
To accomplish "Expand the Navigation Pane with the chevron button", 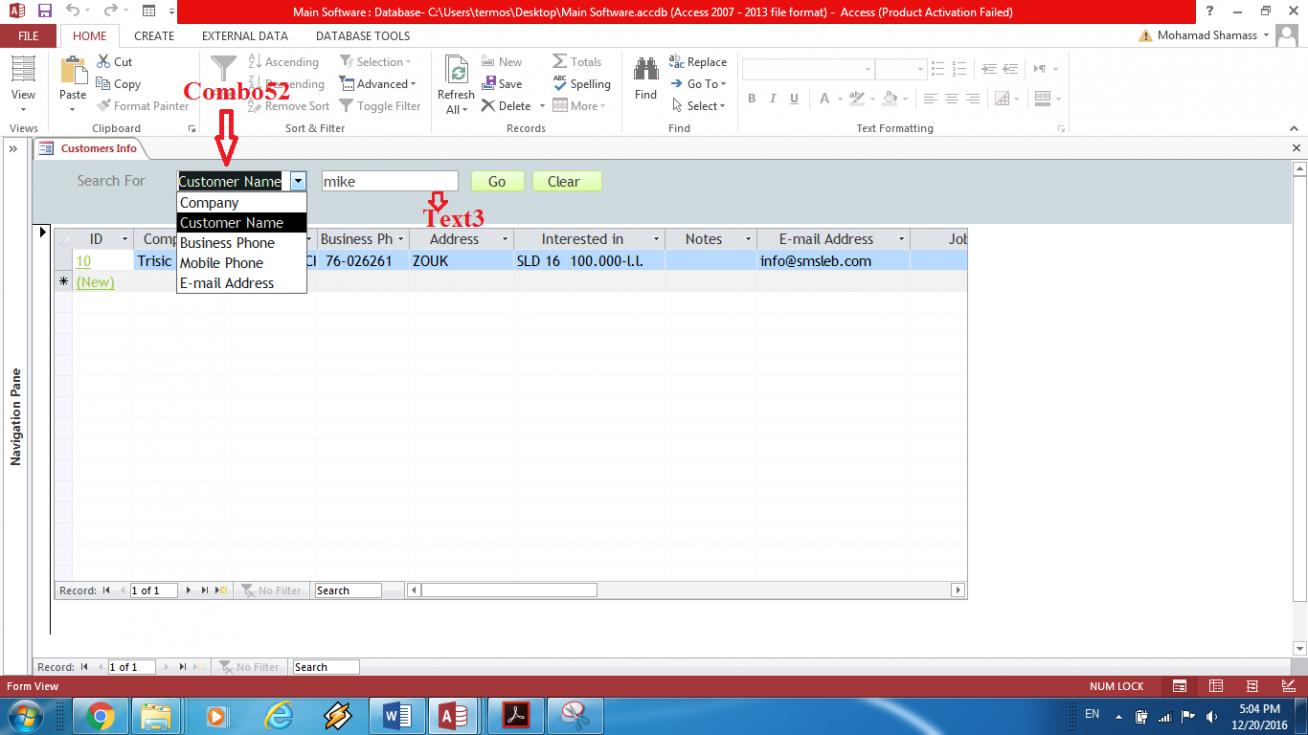I will pyautogui.click(x=14, y=149).
